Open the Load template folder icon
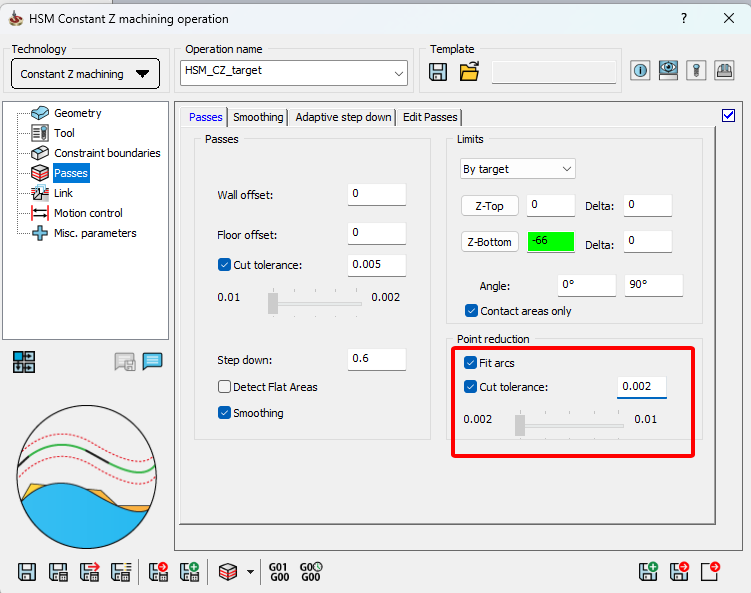751x593 pixels. pos(469,71)
